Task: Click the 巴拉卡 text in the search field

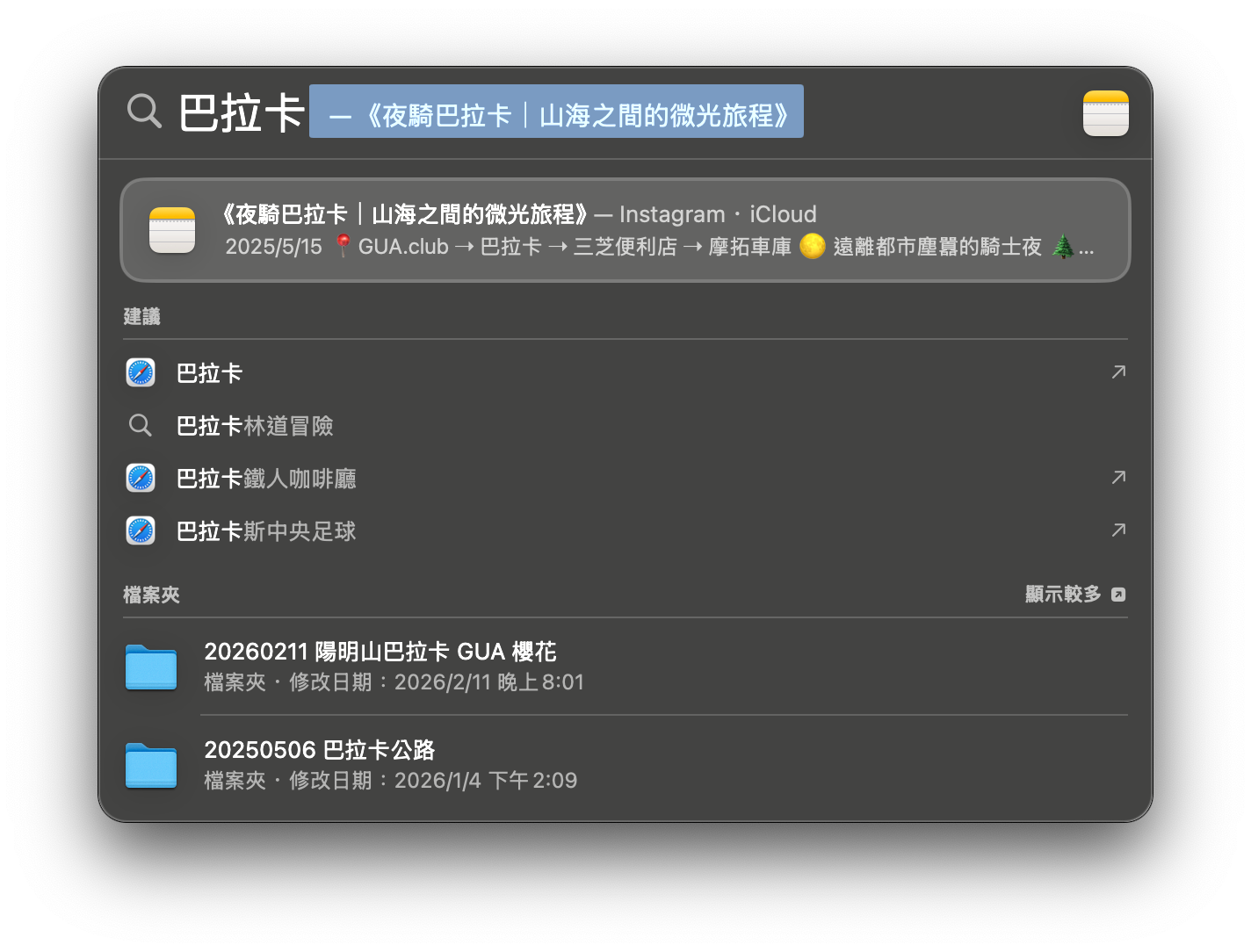Action: pyautogui.click(x=242, y=113)
